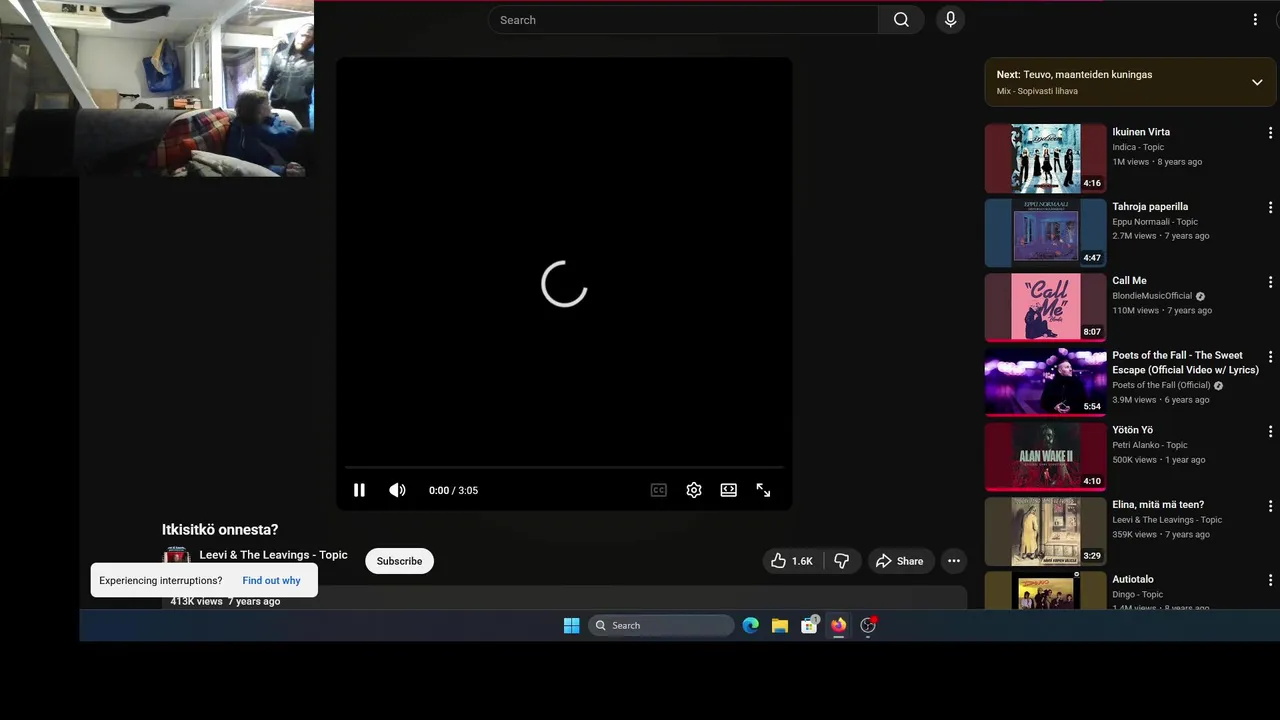This screenshot has width=1280, height=720.
Task: Open Microsoft Store from the taskbar
Action: (x=809, y=626)
